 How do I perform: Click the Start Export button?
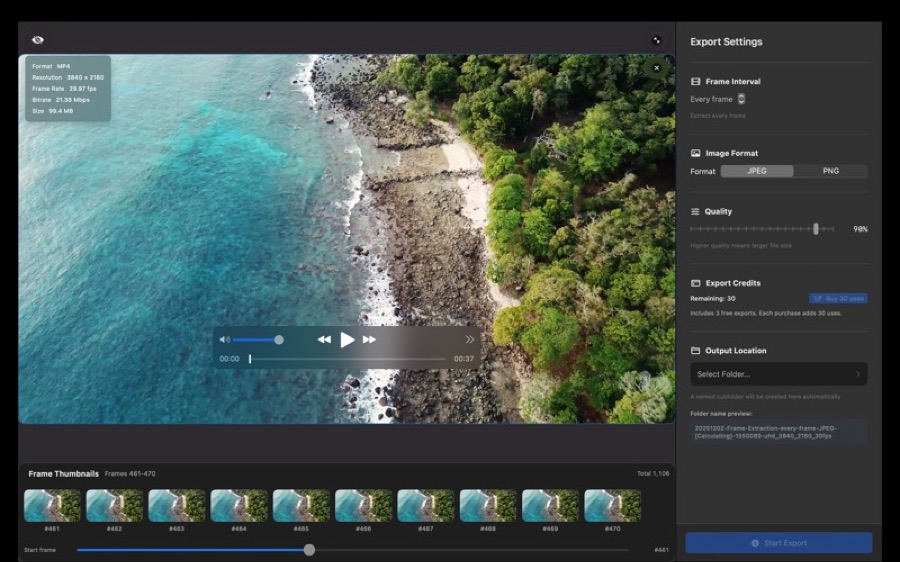click(x=779, y=543)
